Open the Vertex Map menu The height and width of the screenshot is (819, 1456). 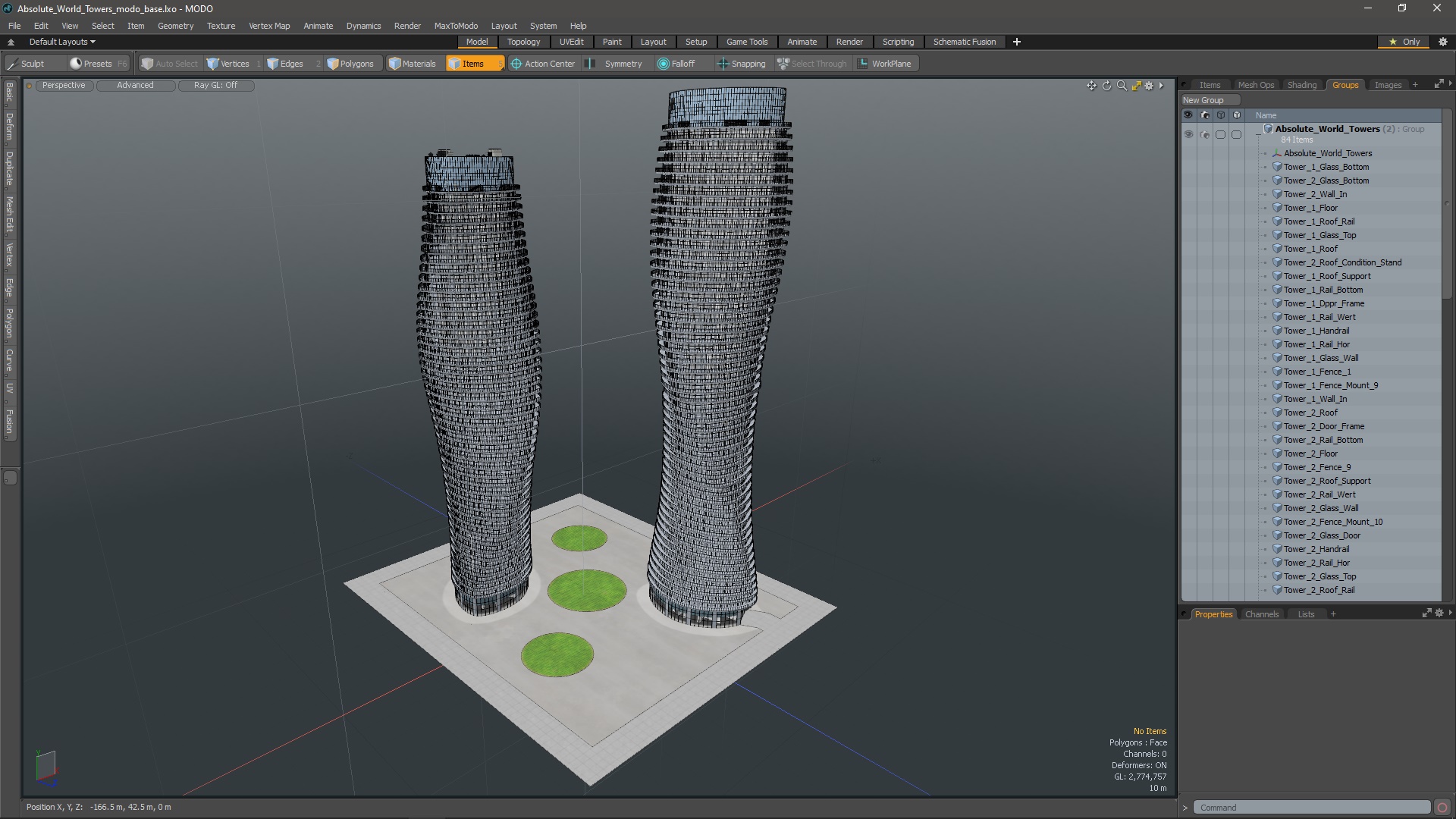[x=269, y=26]
